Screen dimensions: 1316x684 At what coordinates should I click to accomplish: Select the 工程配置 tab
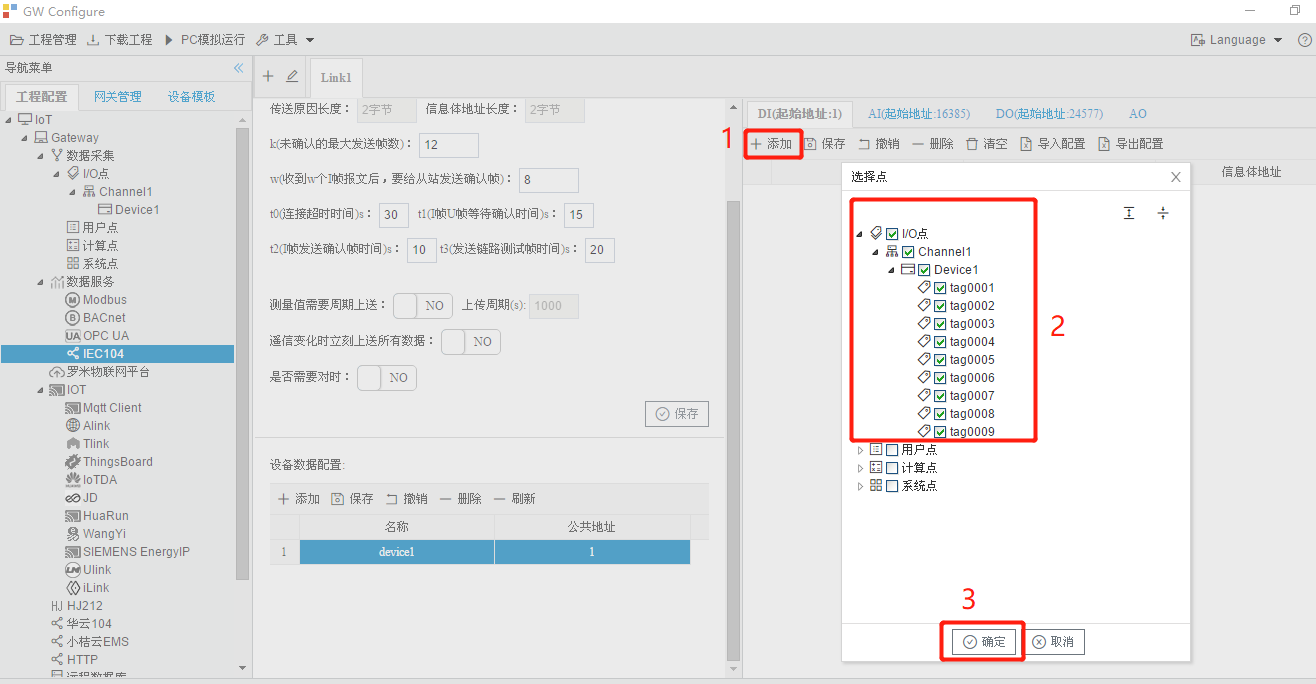tap(42, 97)
